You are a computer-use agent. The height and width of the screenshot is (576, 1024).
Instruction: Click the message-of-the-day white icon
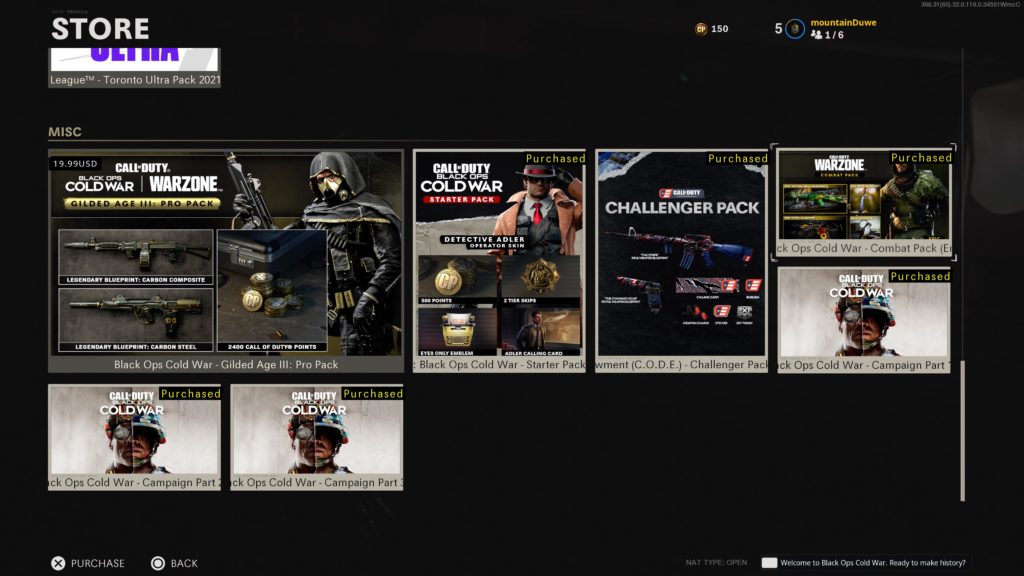[x=769, y=562]
